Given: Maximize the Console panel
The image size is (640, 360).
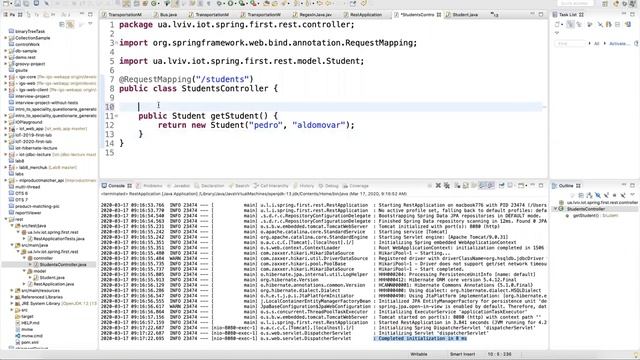Looking at the screenshot, I should coord(541,185).
